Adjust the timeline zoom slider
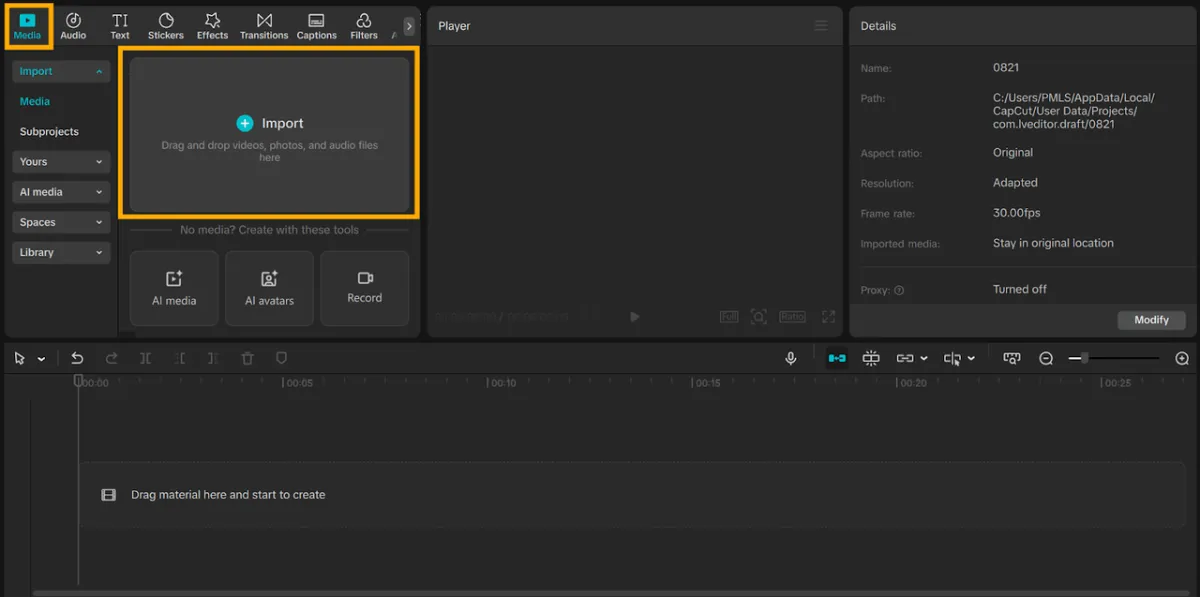 point(1114,358)
